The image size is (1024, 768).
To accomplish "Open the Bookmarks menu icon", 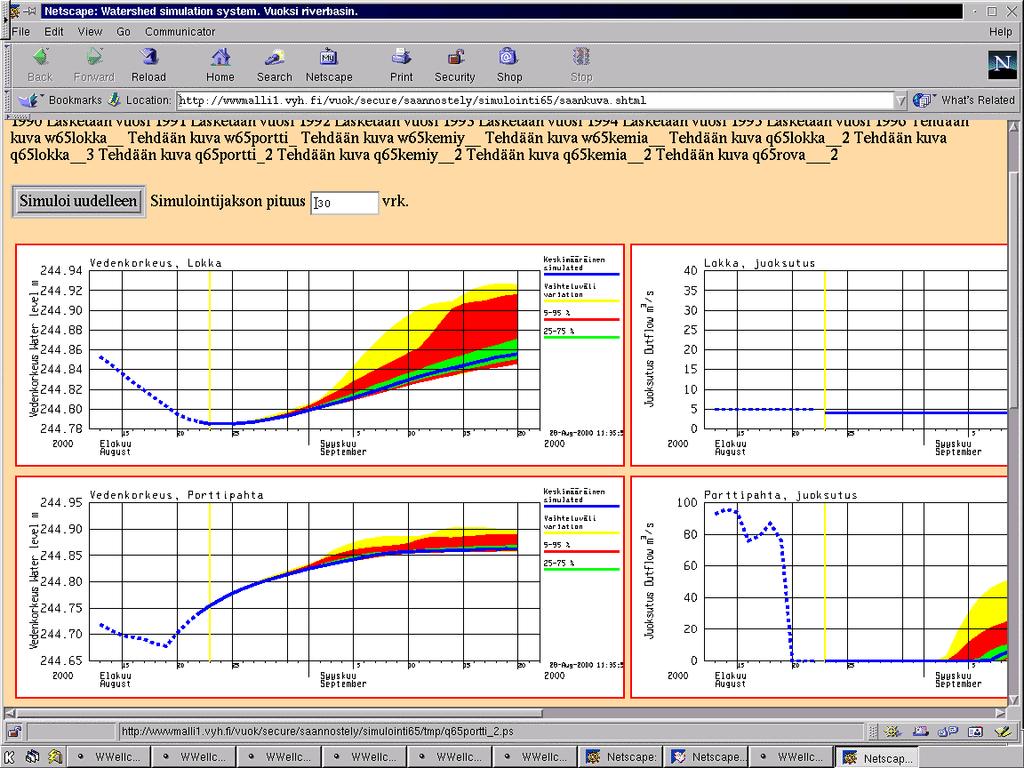I will click(x=29, y=100).
